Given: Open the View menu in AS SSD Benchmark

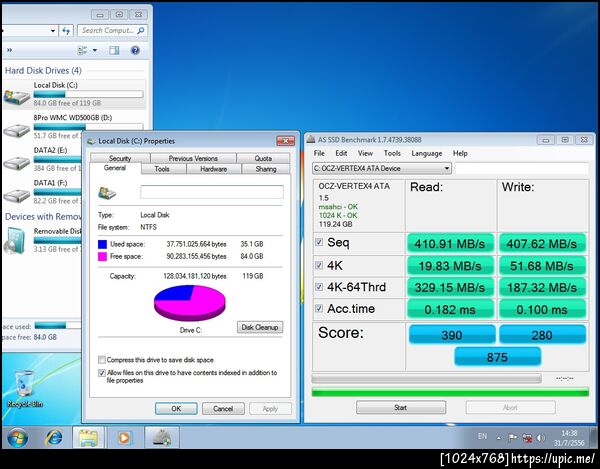Looking at the screenshot, I should point(365,153).
